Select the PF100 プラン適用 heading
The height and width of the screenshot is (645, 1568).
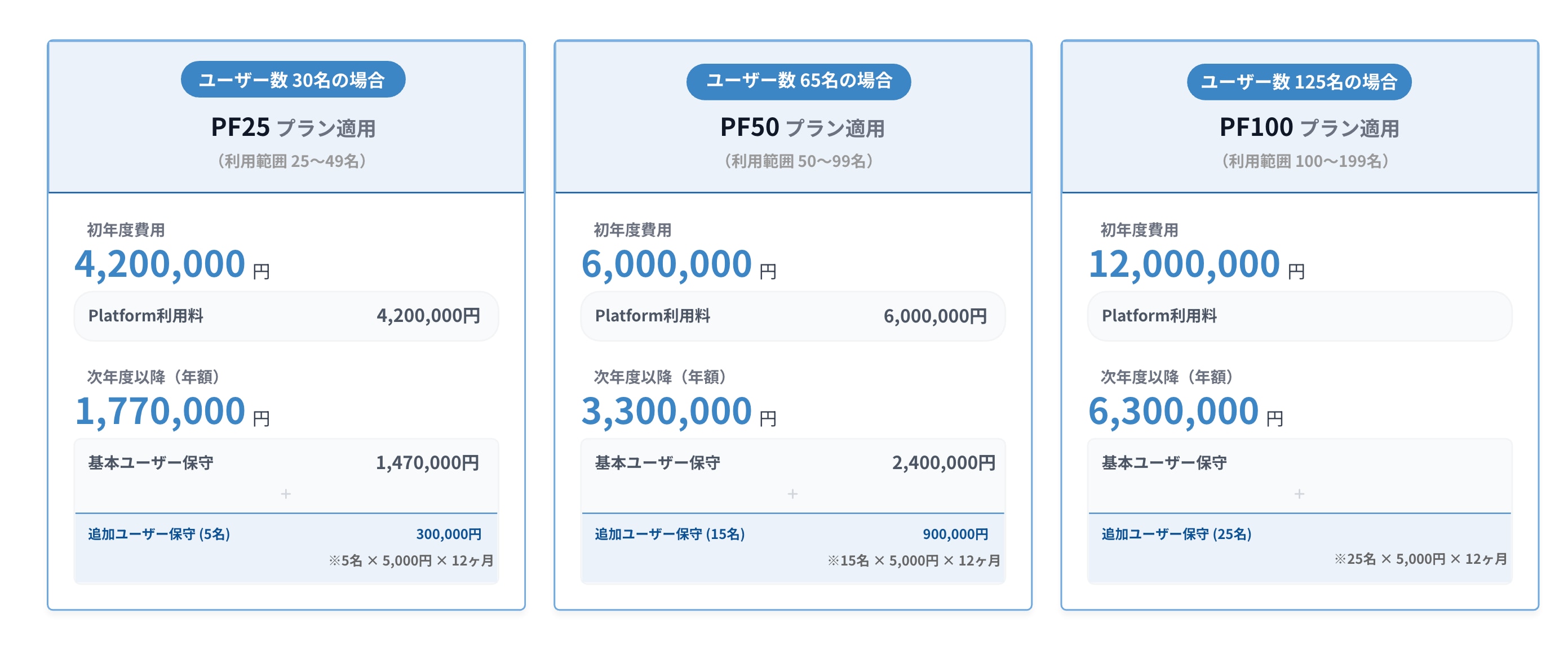[x=1309, y=127]
